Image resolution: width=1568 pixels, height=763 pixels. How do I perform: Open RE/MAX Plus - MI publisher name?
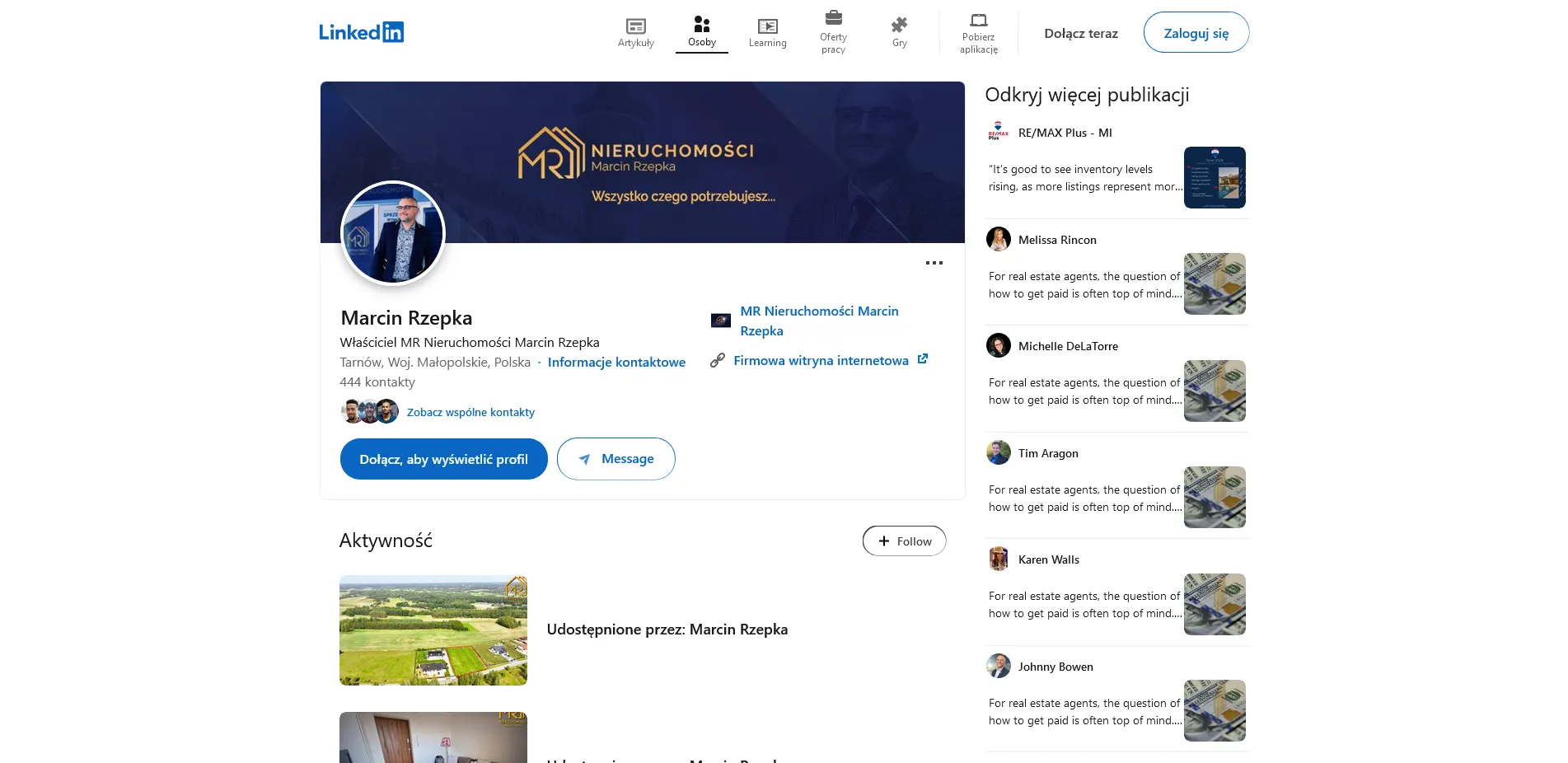tap(1065, 133)
